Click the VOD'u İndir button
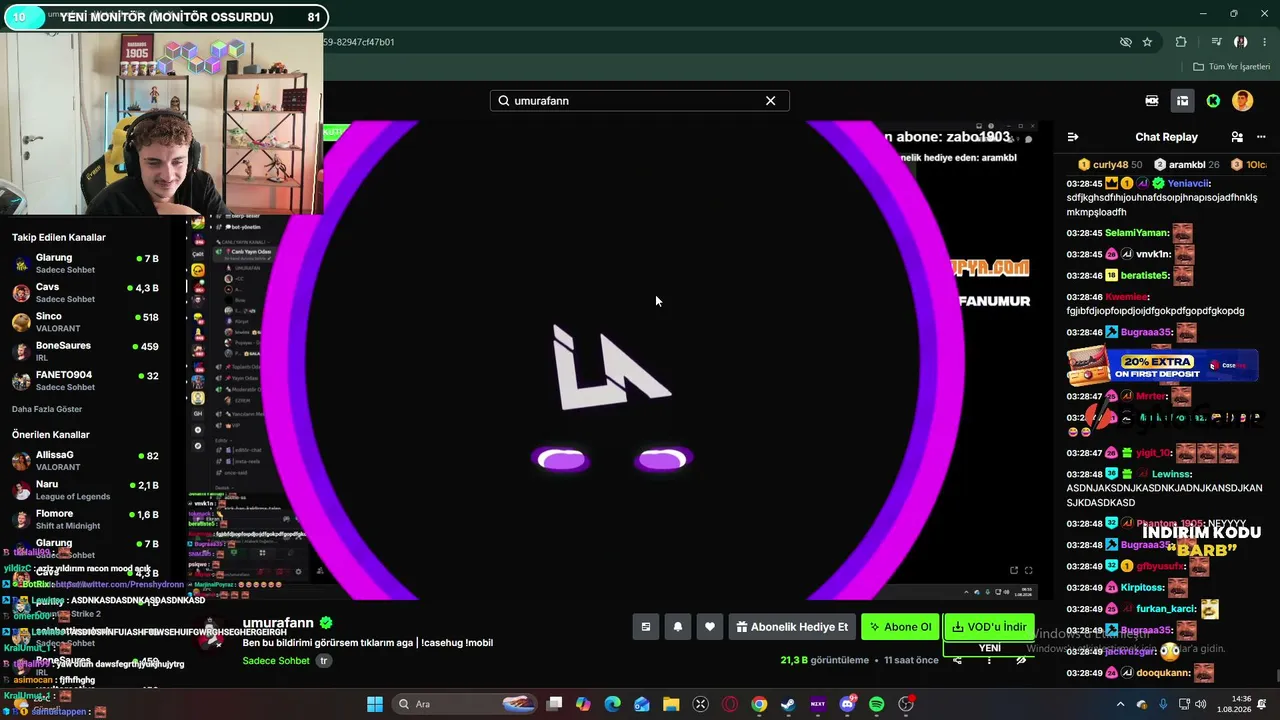1280x720 pixels. (x=989, y=627)
